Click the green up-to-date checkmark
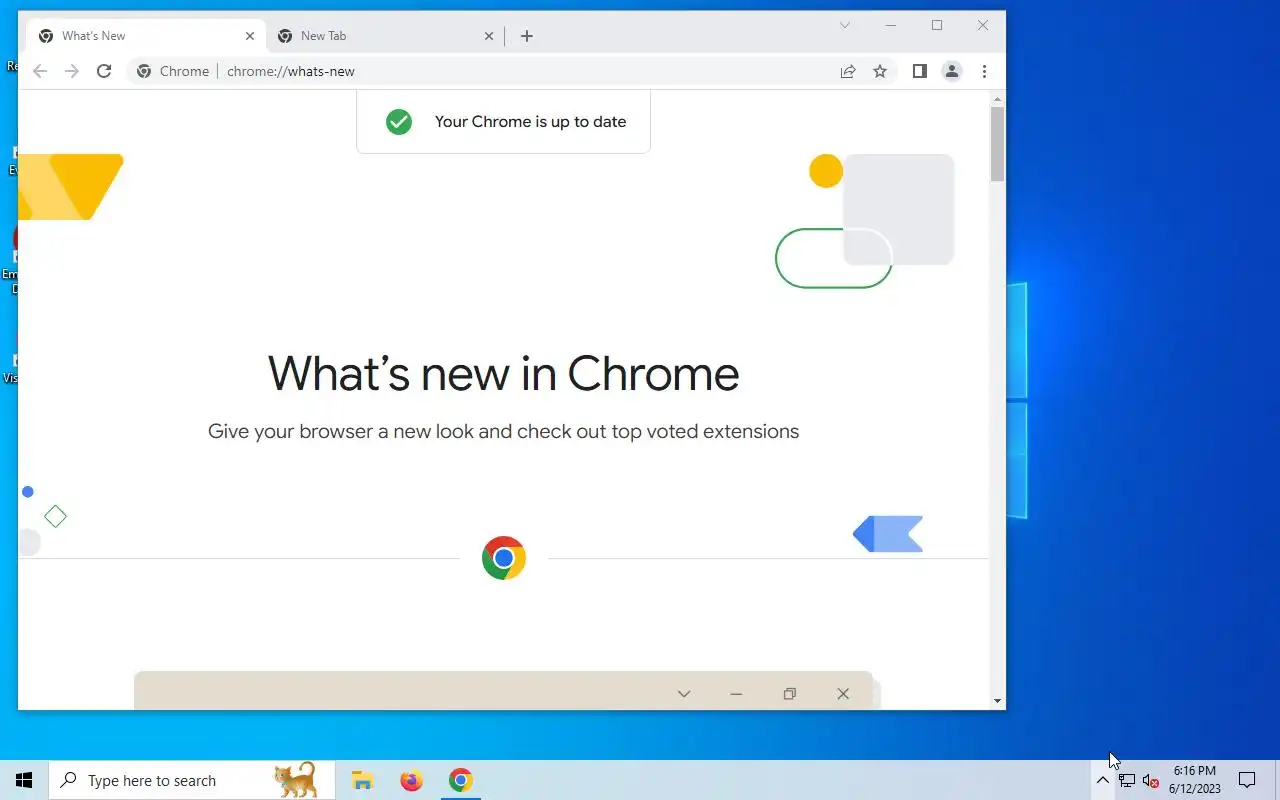The height and width of the screenshot is (800, 1280). point(399,122)
